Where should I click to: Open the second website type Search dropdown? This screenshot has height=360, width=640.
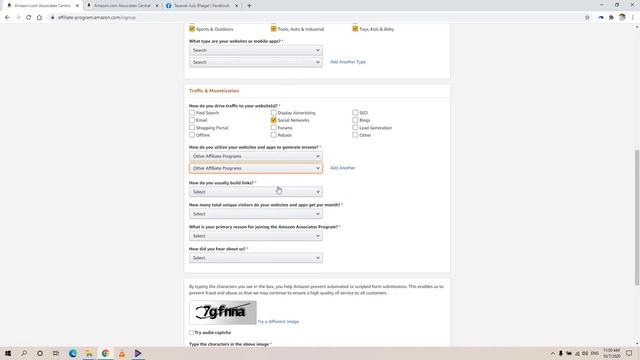pos(256,62)
